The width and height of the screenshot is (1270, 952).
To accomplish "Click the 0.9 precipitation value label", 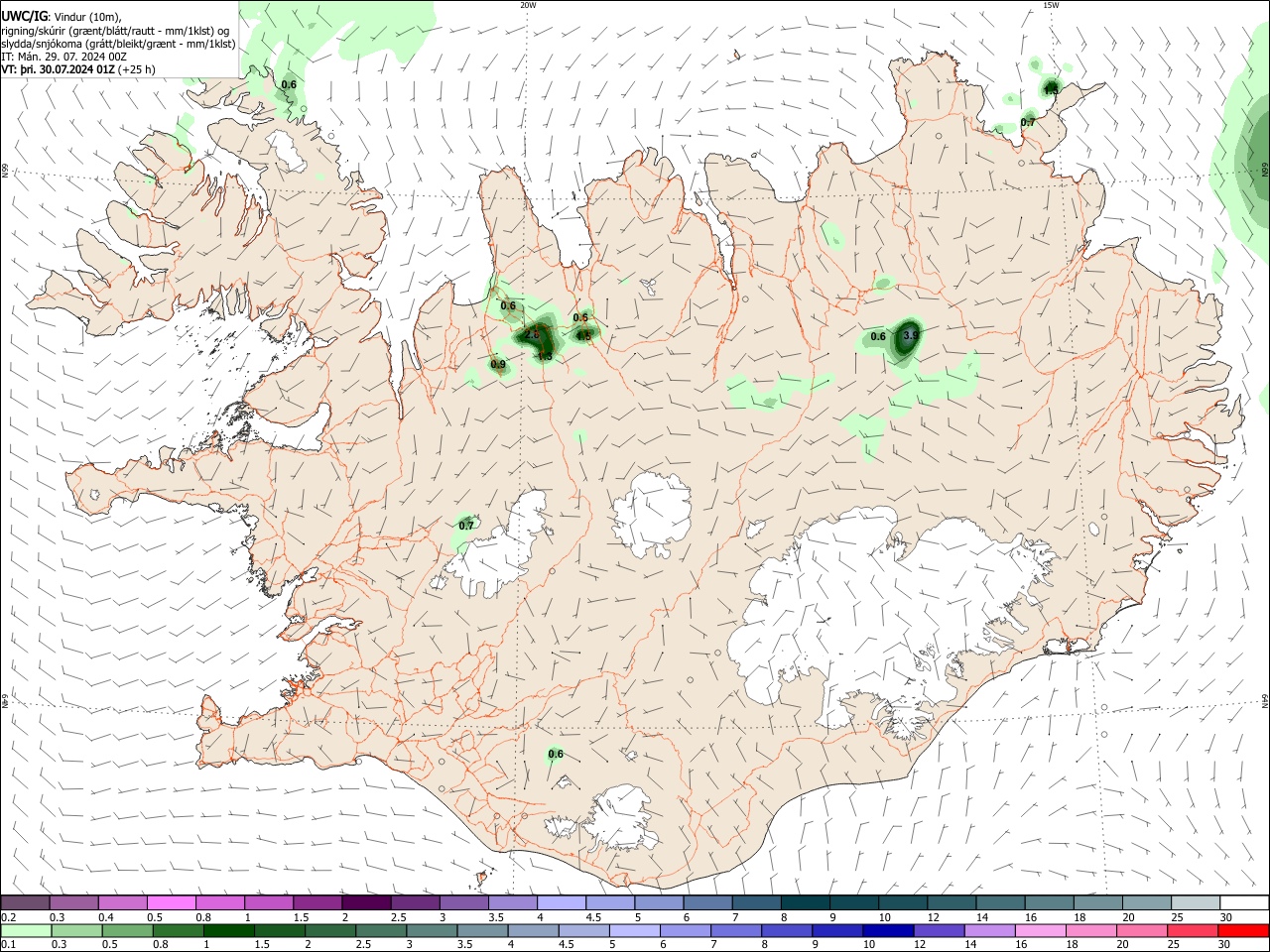I will (498, 365).
